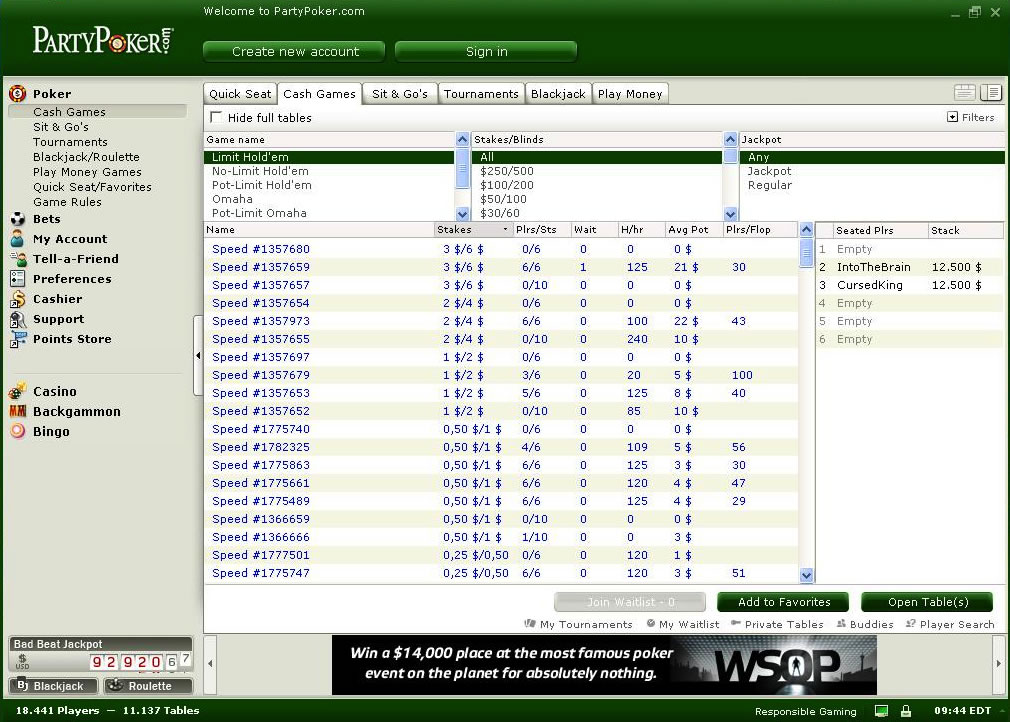The height and width of the screenshot is (722, 1010).
Task: Click the Points Store icon
Action: [17, 339]
